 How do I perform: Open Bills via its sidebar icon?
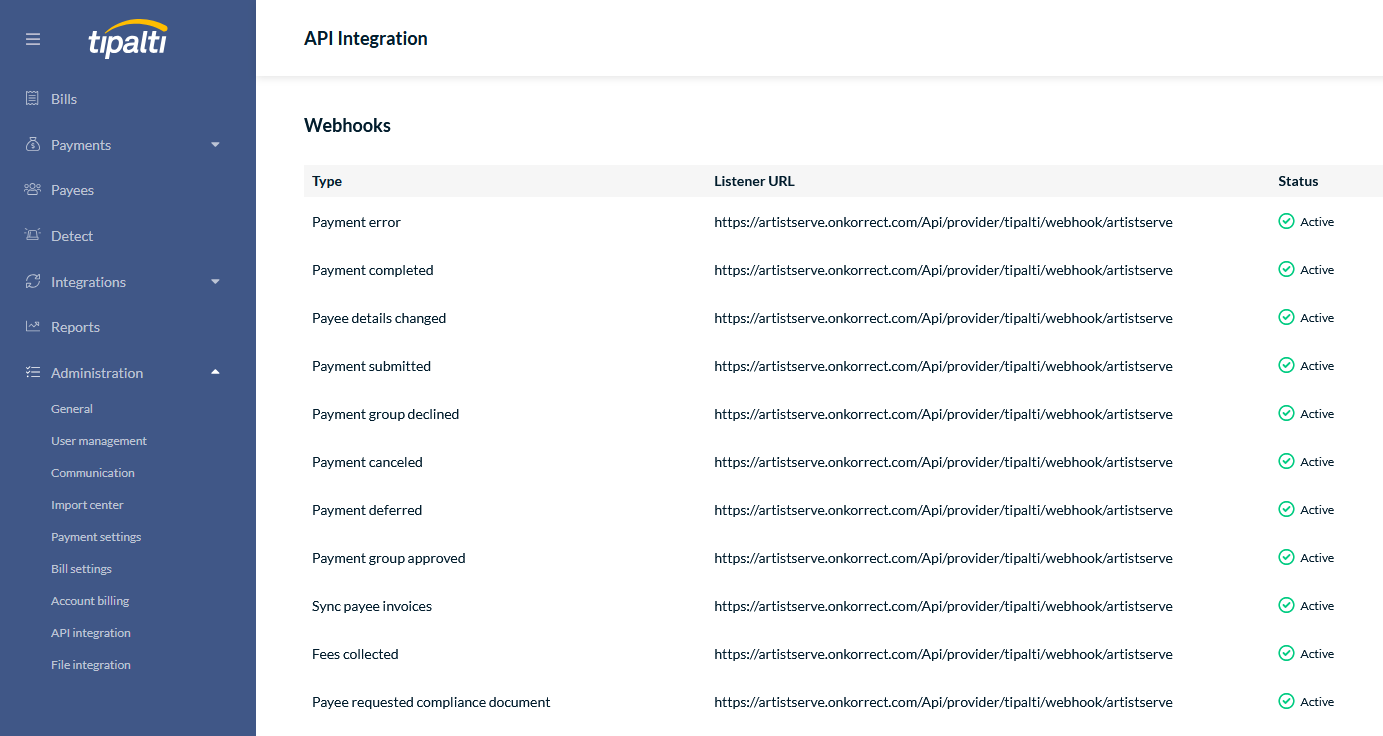pos(33,99)
